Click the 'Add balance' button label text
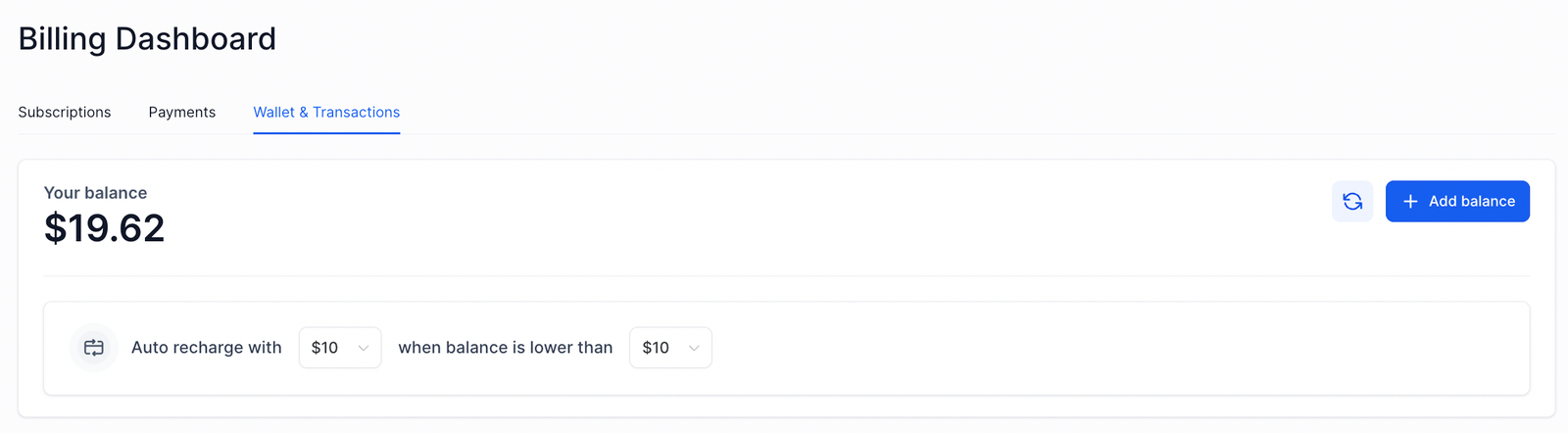The image size is (1568, 433). tap(1471, 201)
